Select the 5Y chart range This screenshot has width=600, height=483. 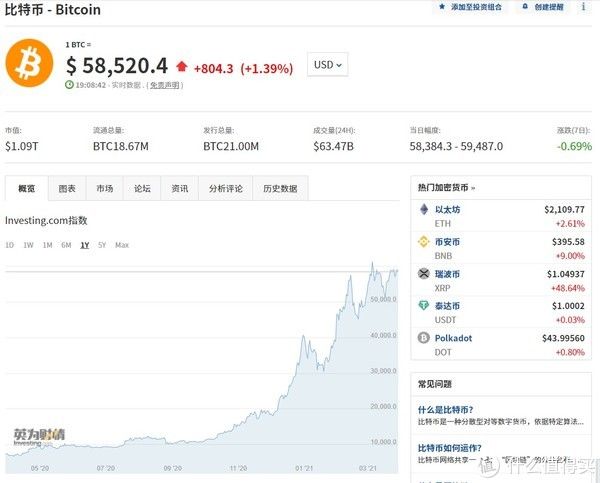(x=102, y=245)
